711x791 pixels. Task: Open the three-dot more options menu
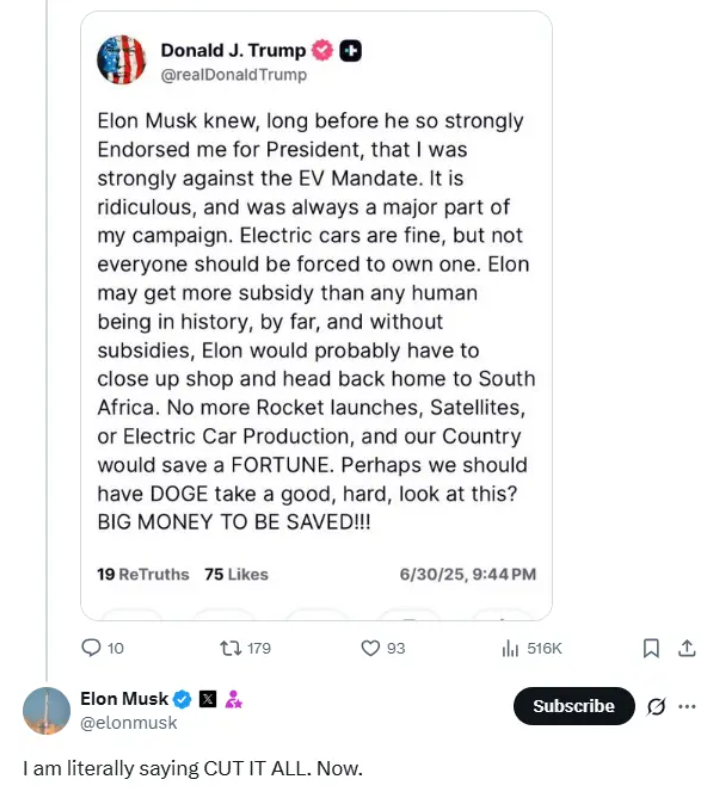tap(686, 706)
